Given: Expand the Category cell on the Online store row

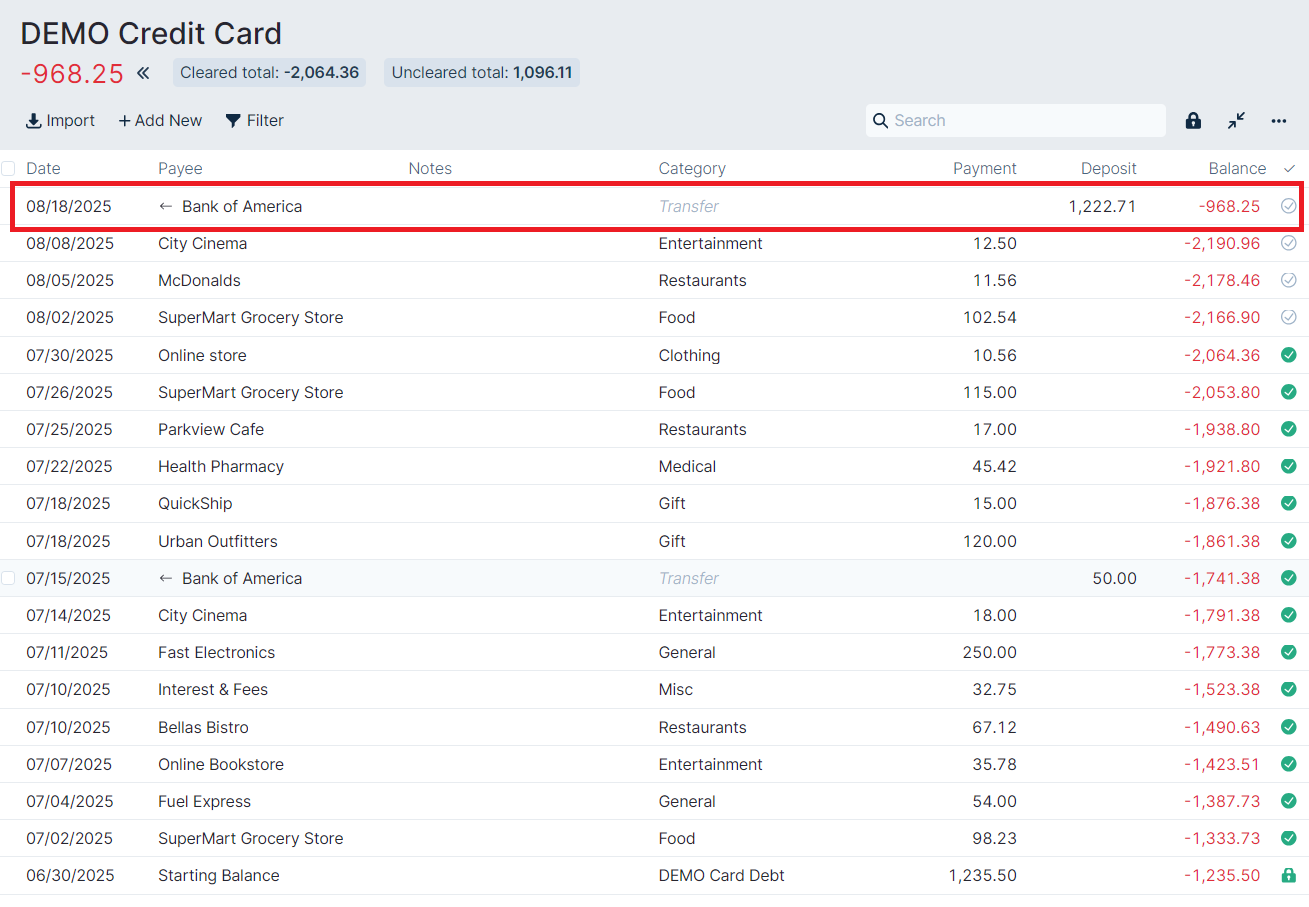Looking at the screenshot, I should pyautogui.click(x=689, y=355).
